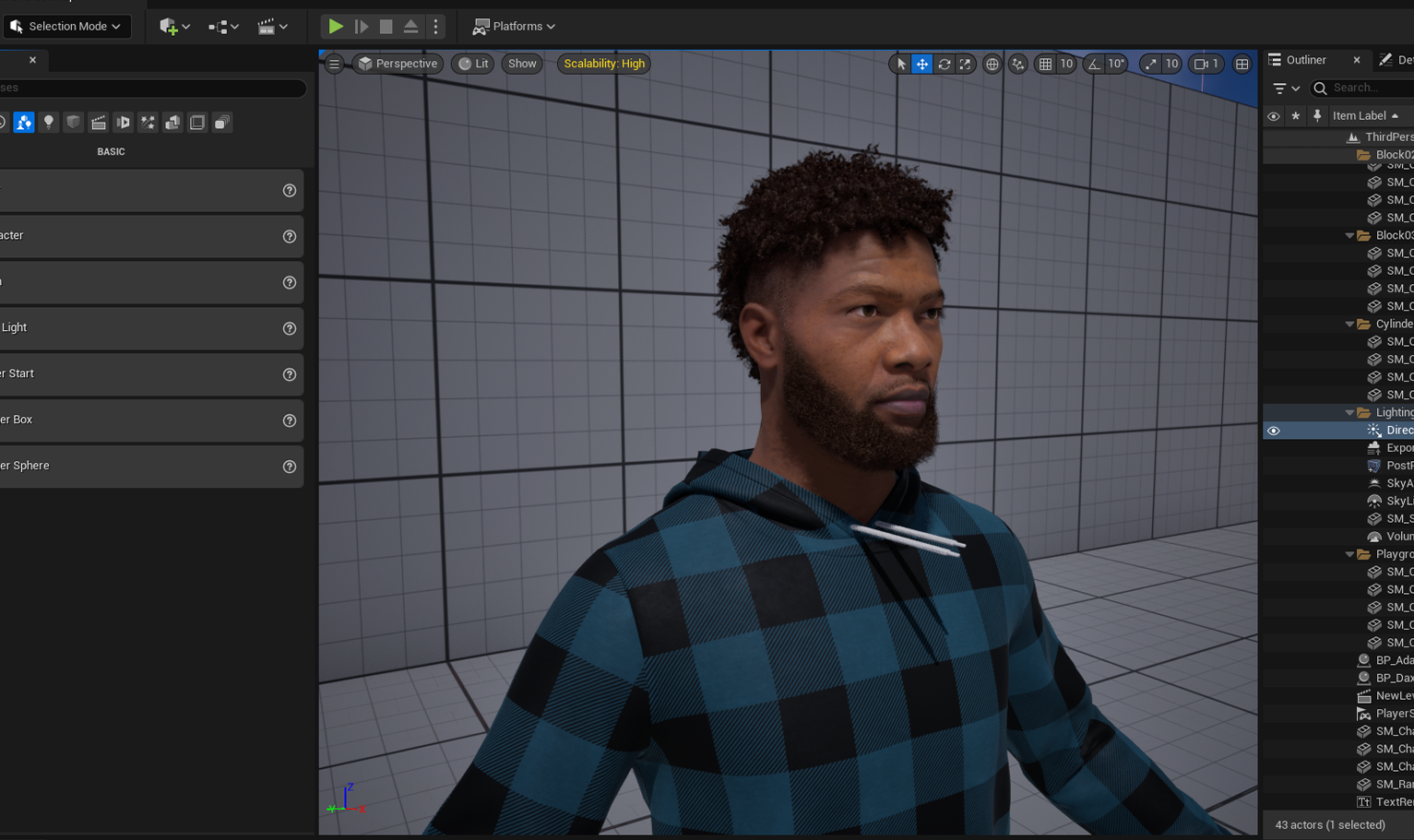Image resolution: width=1414 pixels, height=840 pixels.
Task: Select the Volumes category icon
Action: point(197,123)
